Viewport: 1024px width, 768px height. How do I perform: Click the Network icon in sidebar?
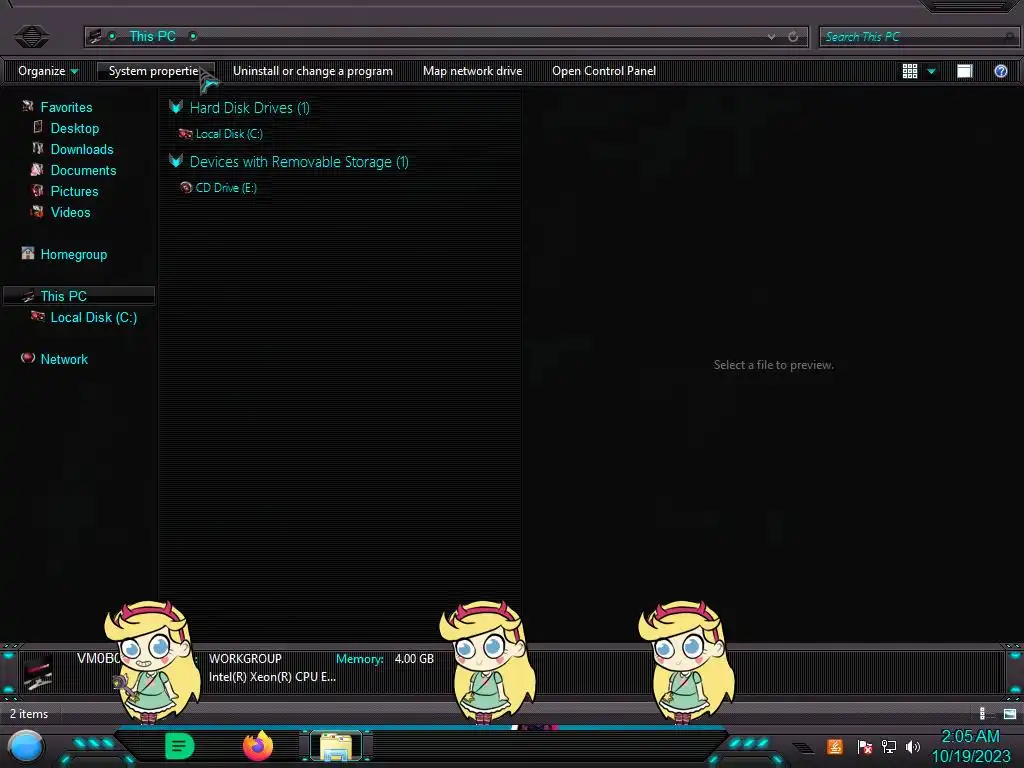tap(27, 357)
